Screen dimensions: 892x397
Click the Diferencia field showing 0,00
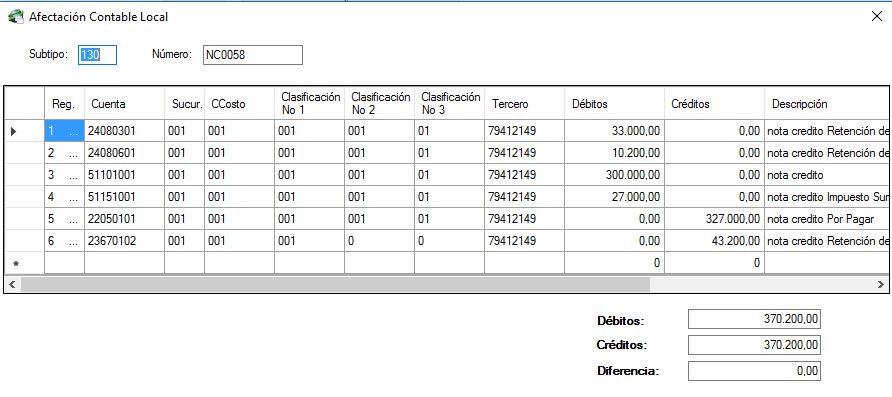[x=754, y=371]
